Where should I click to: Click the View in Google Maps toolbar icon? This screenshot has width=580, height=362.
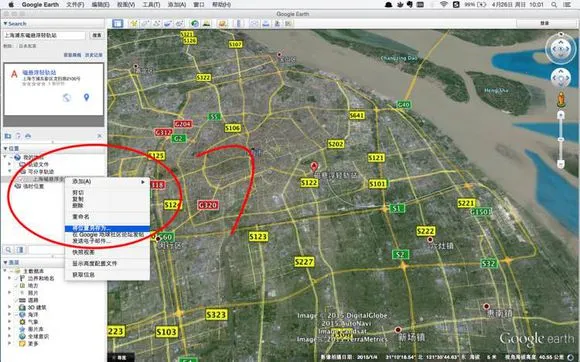289,24
